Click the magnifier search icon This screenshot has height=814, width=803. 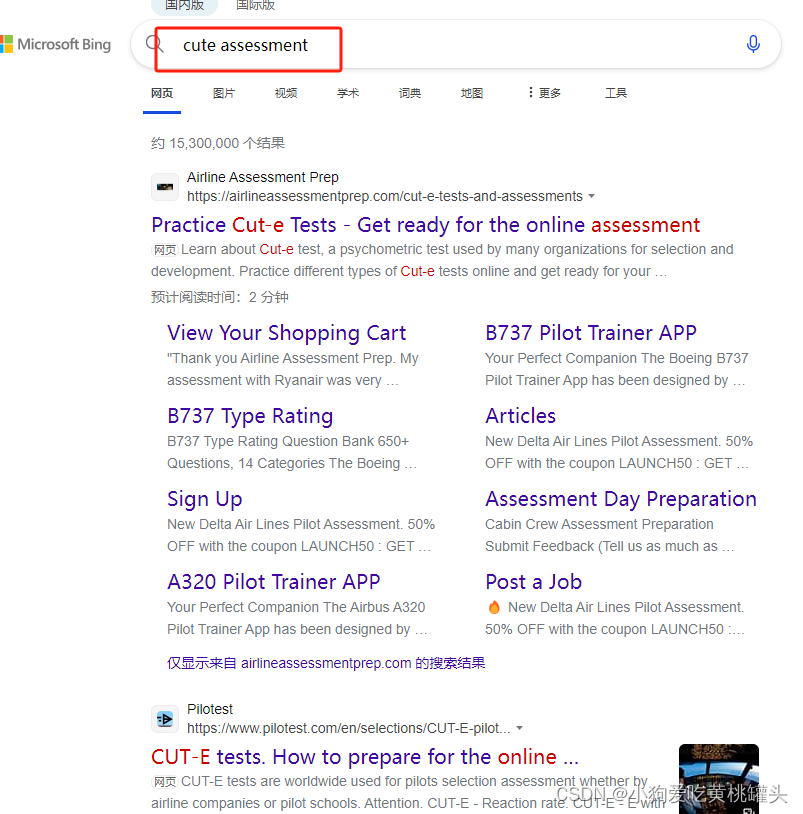pos(154,44)
